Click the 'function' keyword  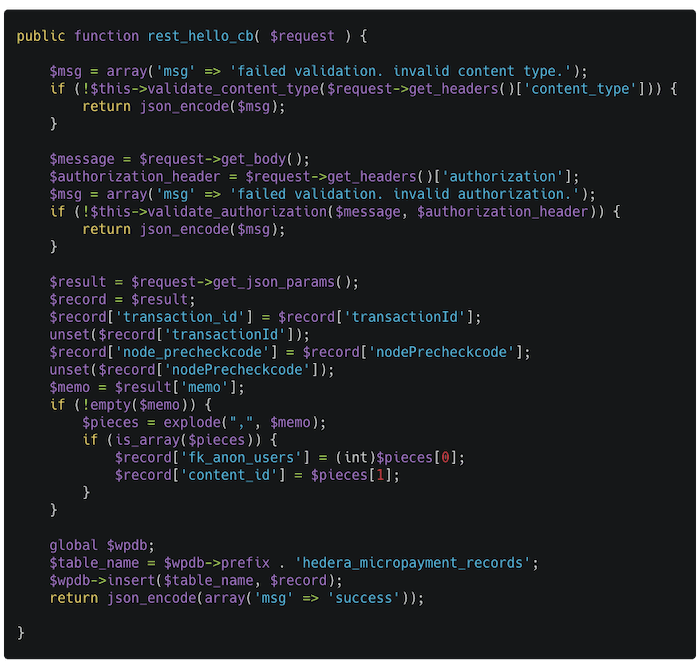[106, 36]
